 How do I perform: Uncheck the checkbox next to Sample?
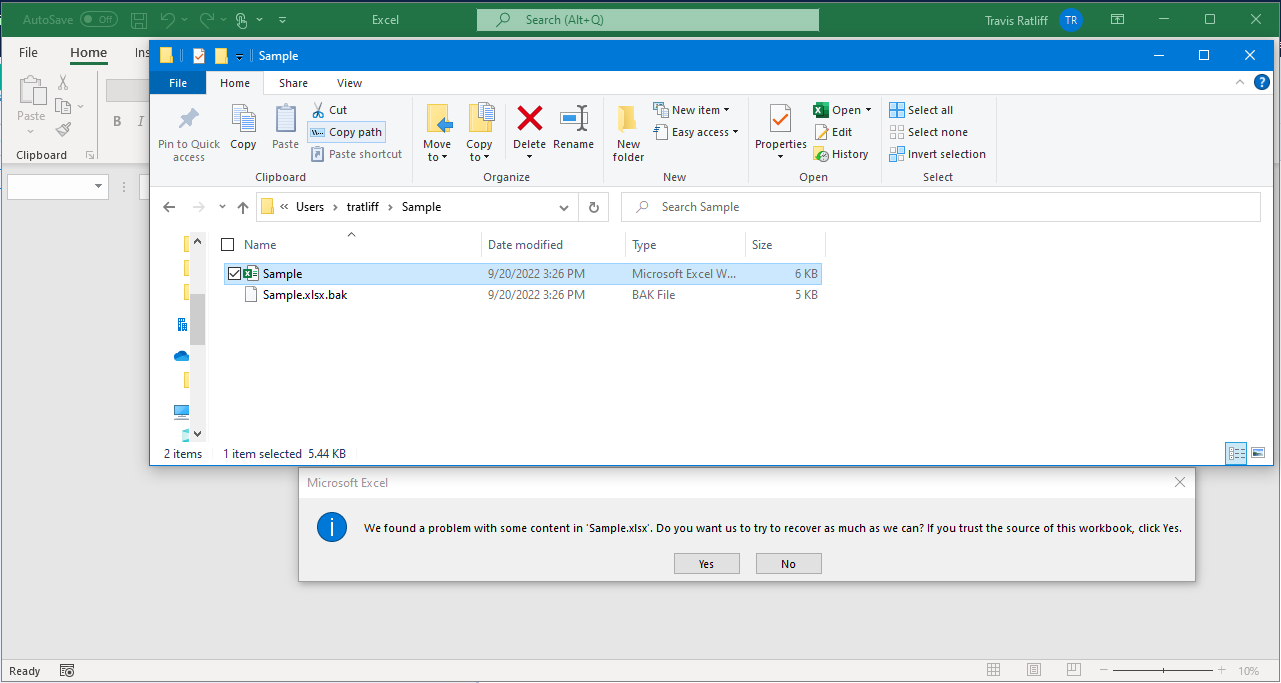(x=234, y=273)
